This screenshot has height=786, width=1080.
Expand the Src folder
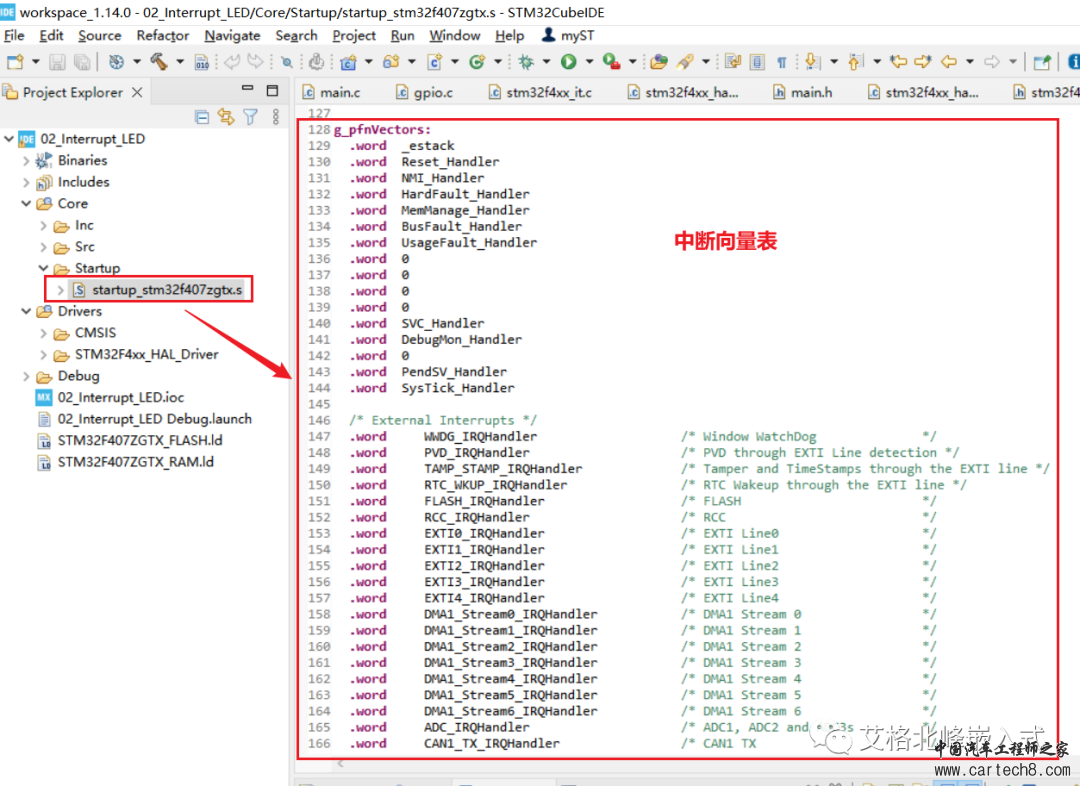[43, 247]
